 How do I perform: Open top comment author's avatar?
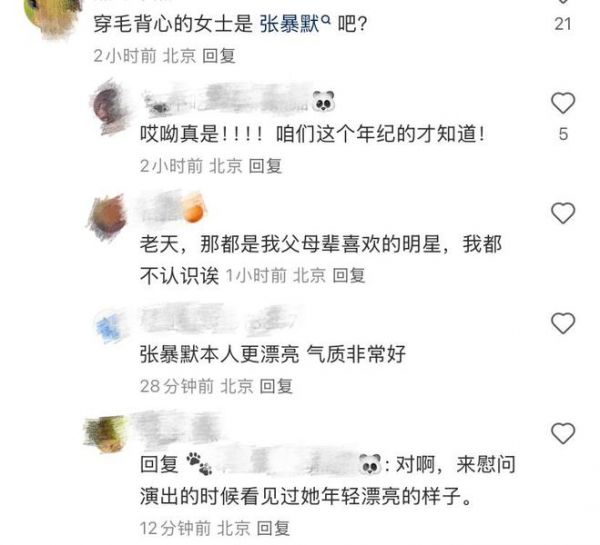click(x=52, y=15)
